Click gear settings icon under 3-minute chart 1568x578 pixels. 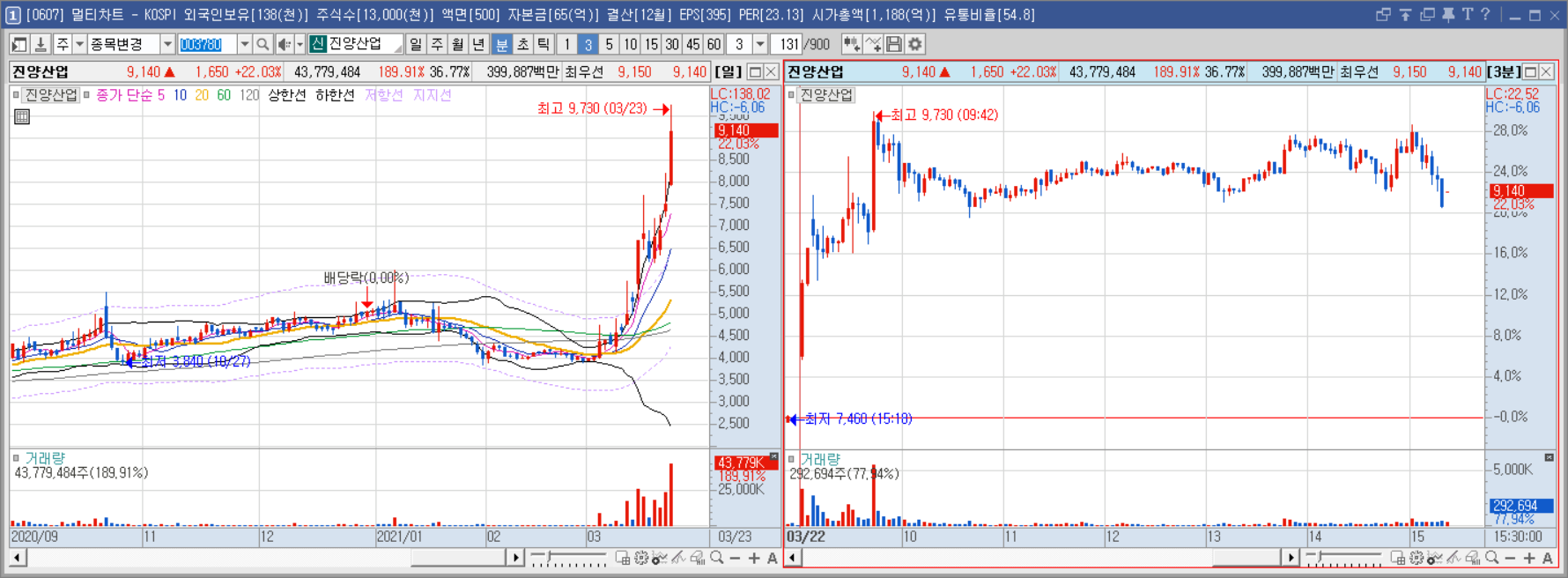(x=1416, y=558)
